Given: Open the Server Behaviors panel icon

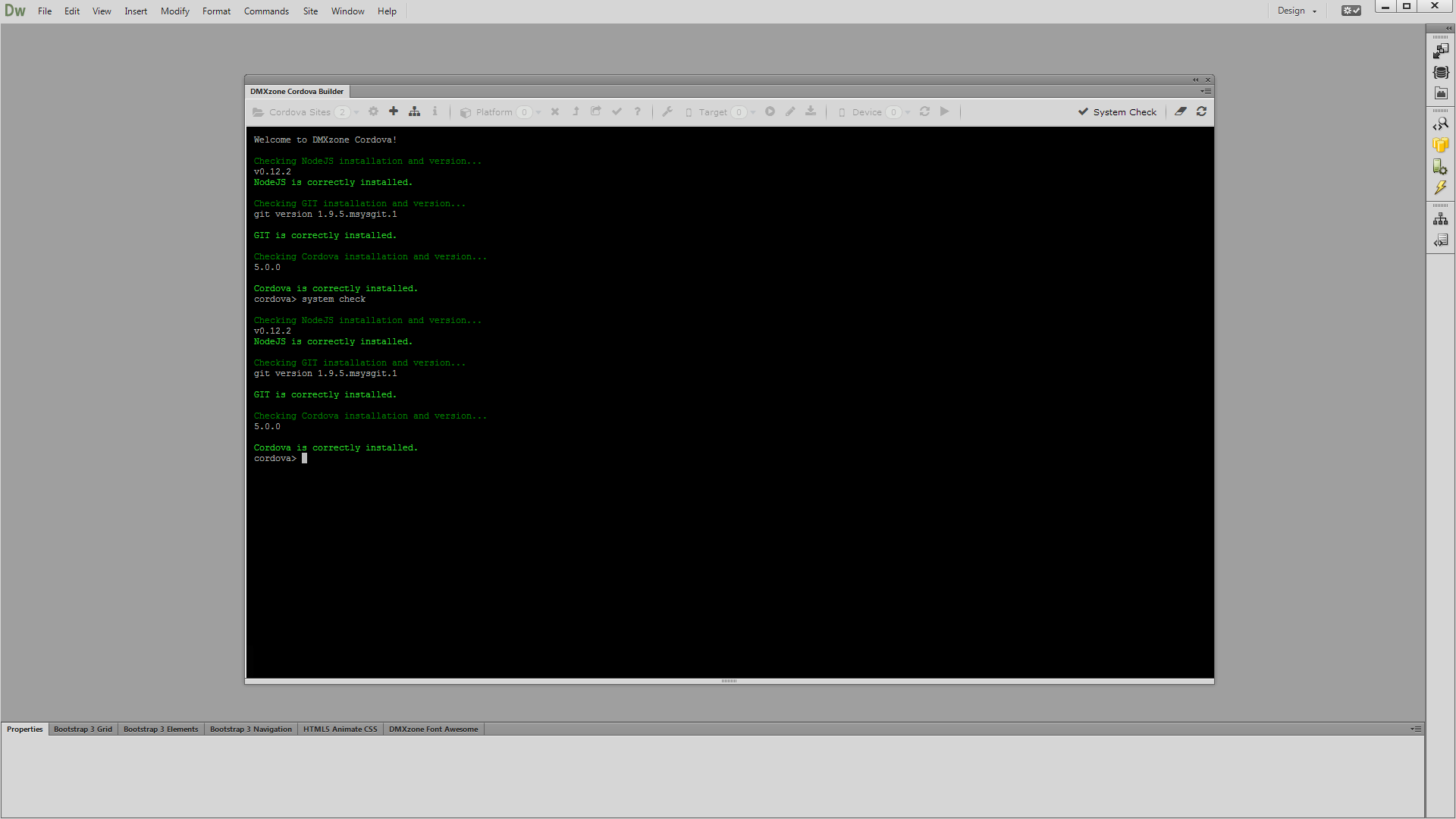Looking at the screenshot, I should point(1440,166).
